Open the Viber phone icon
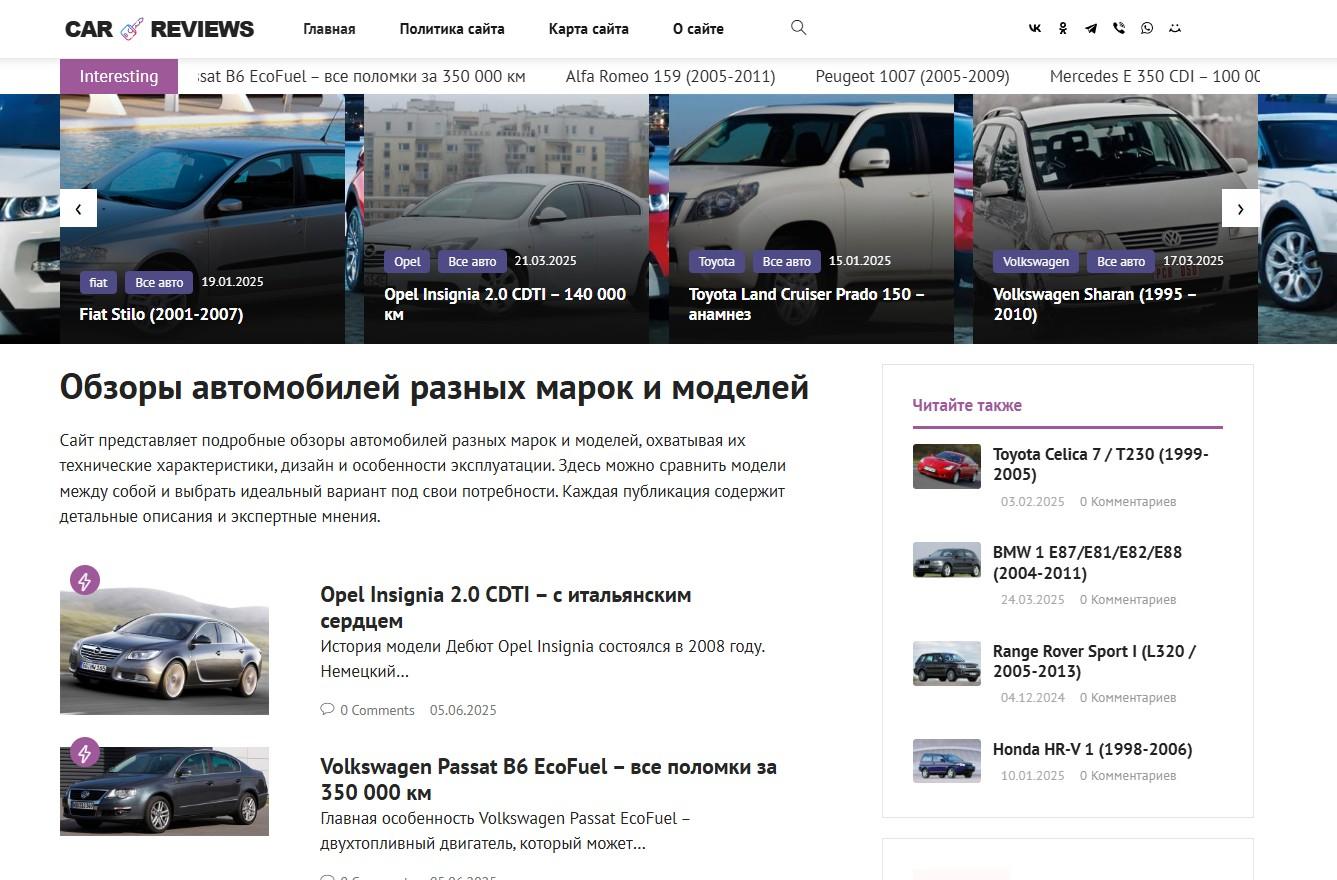Viewport: 1337px width, 880px height. pyautogui.click(x=1119, y=28)
